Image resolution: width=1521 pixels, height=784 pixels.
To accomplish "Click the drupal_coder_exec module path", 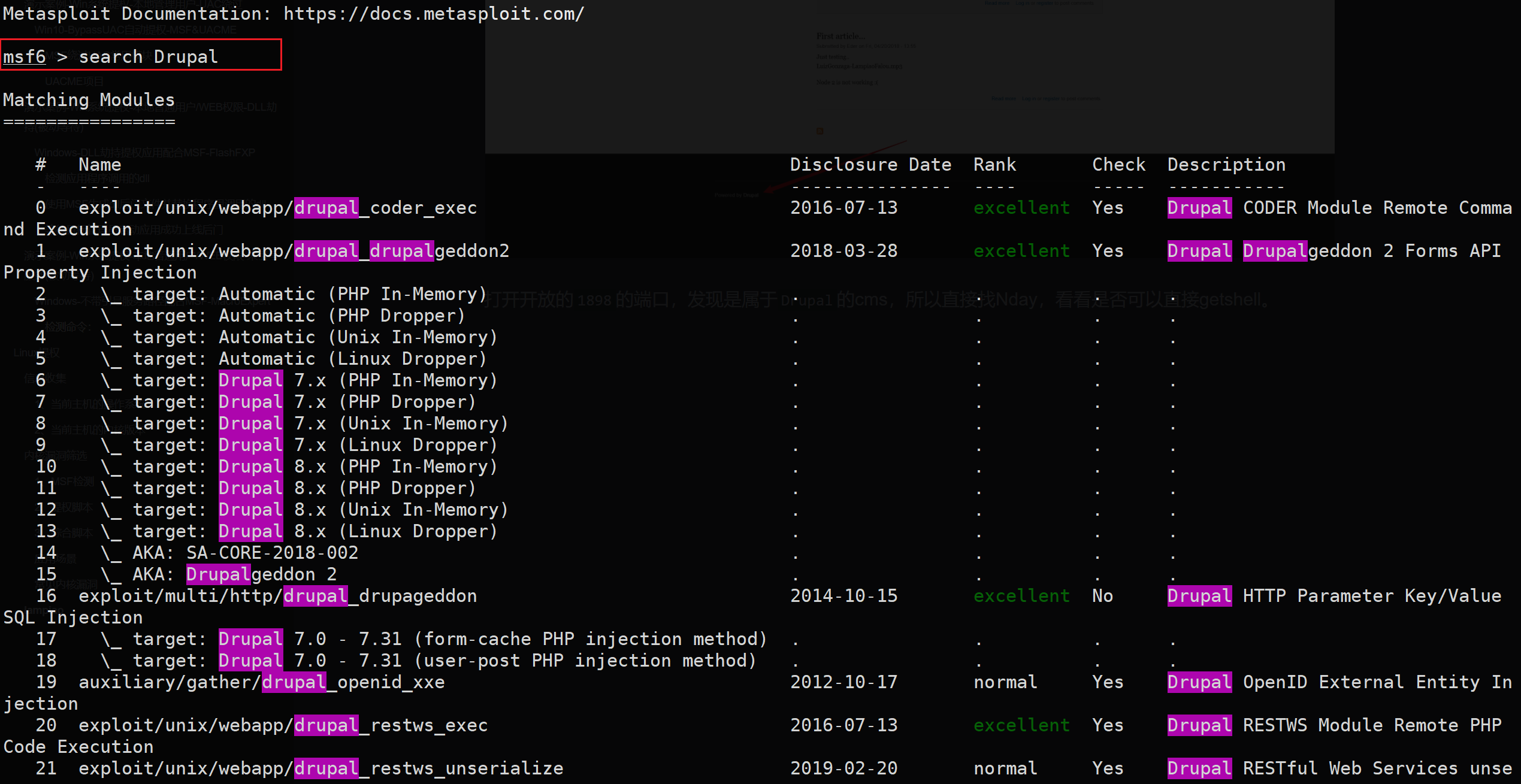I will (x=277, y=208).
